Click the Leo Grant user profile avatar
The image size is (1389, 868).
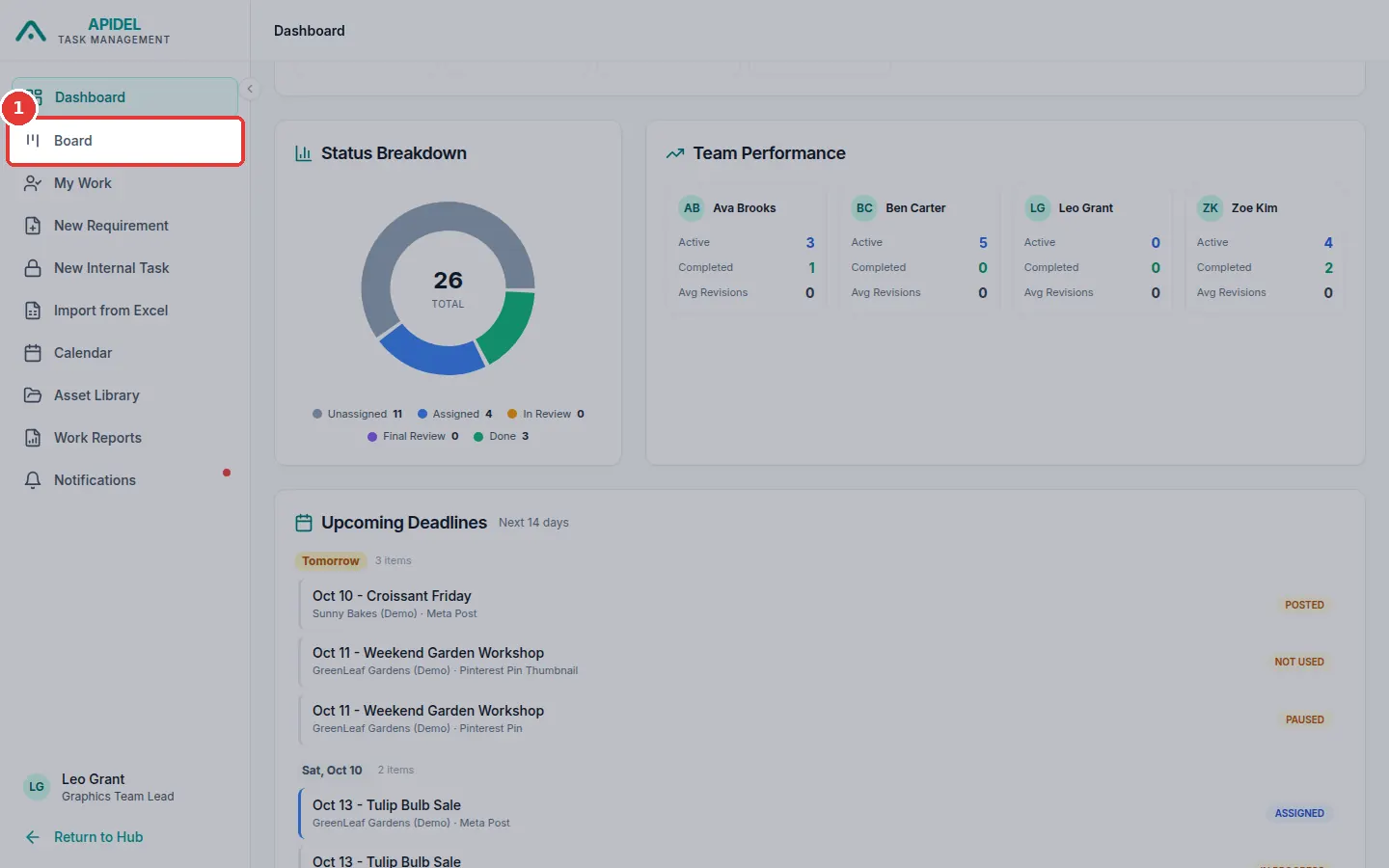click(x=37, y=787)
